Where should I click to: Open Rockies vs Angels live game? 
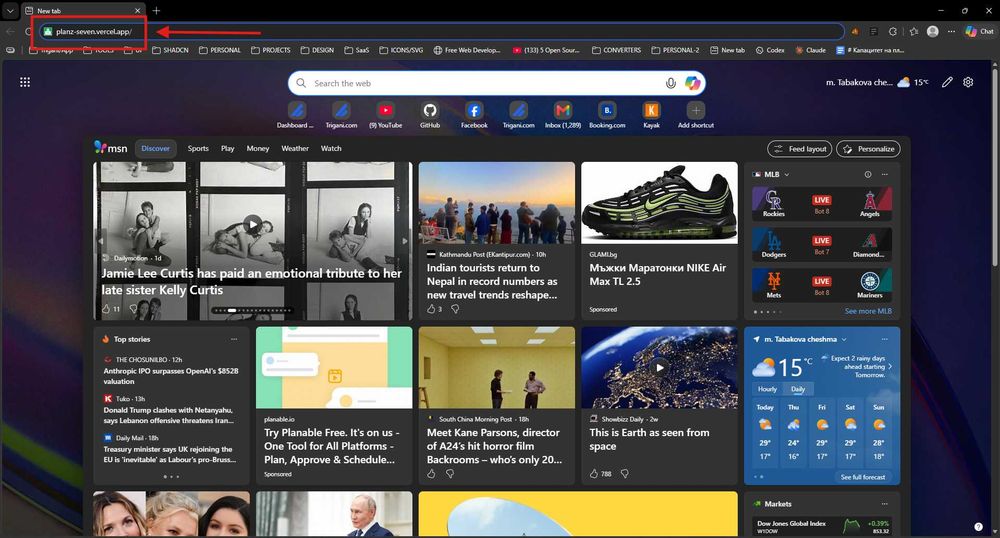(821, 204)
